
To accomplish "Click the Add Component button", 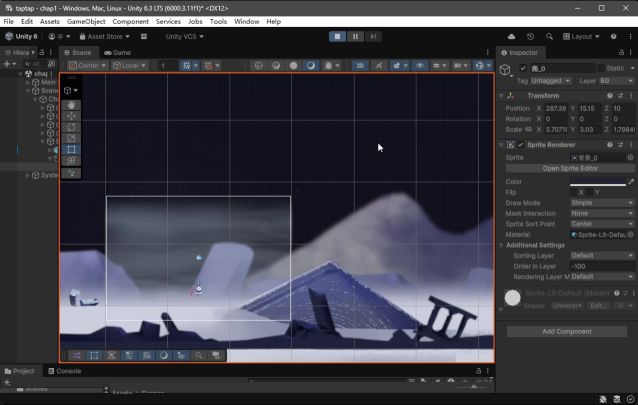I will pos(567,332).
